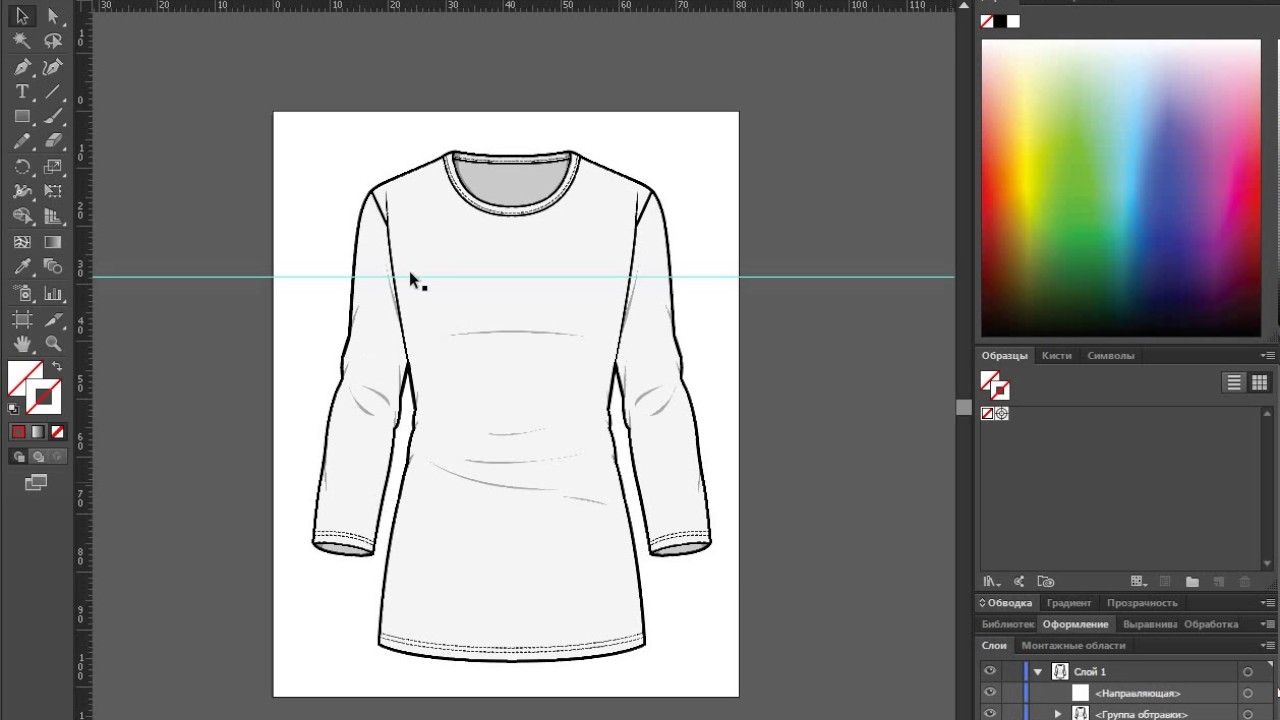Toggle visibility of <Направляющая> row
This screenshot has height=720, width=1280.
[x=989, y=693]
